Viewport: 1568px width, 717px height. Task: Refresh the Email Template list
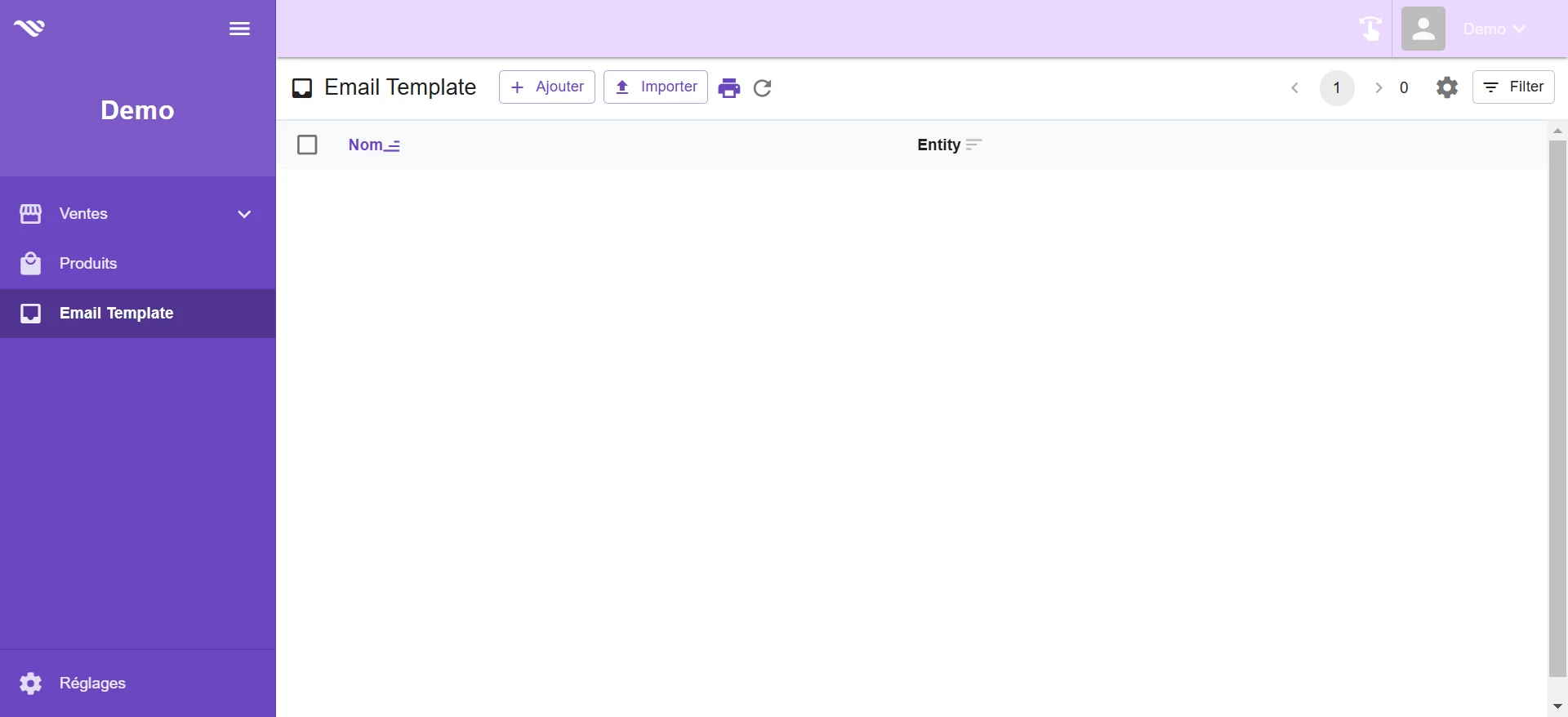[763, 88]
